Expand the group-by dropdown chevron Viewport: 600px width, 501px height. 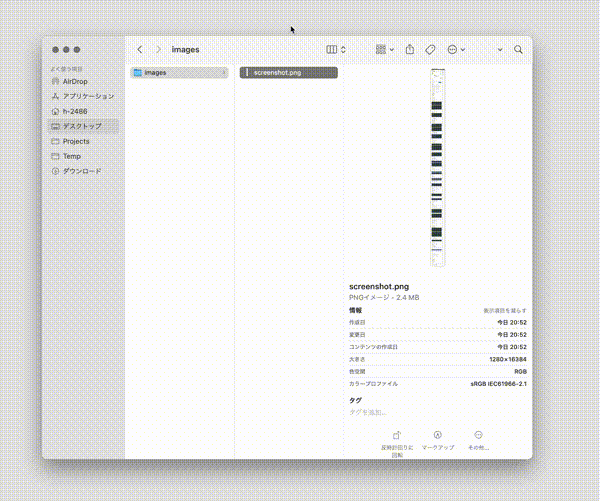[x=392, y=50]
